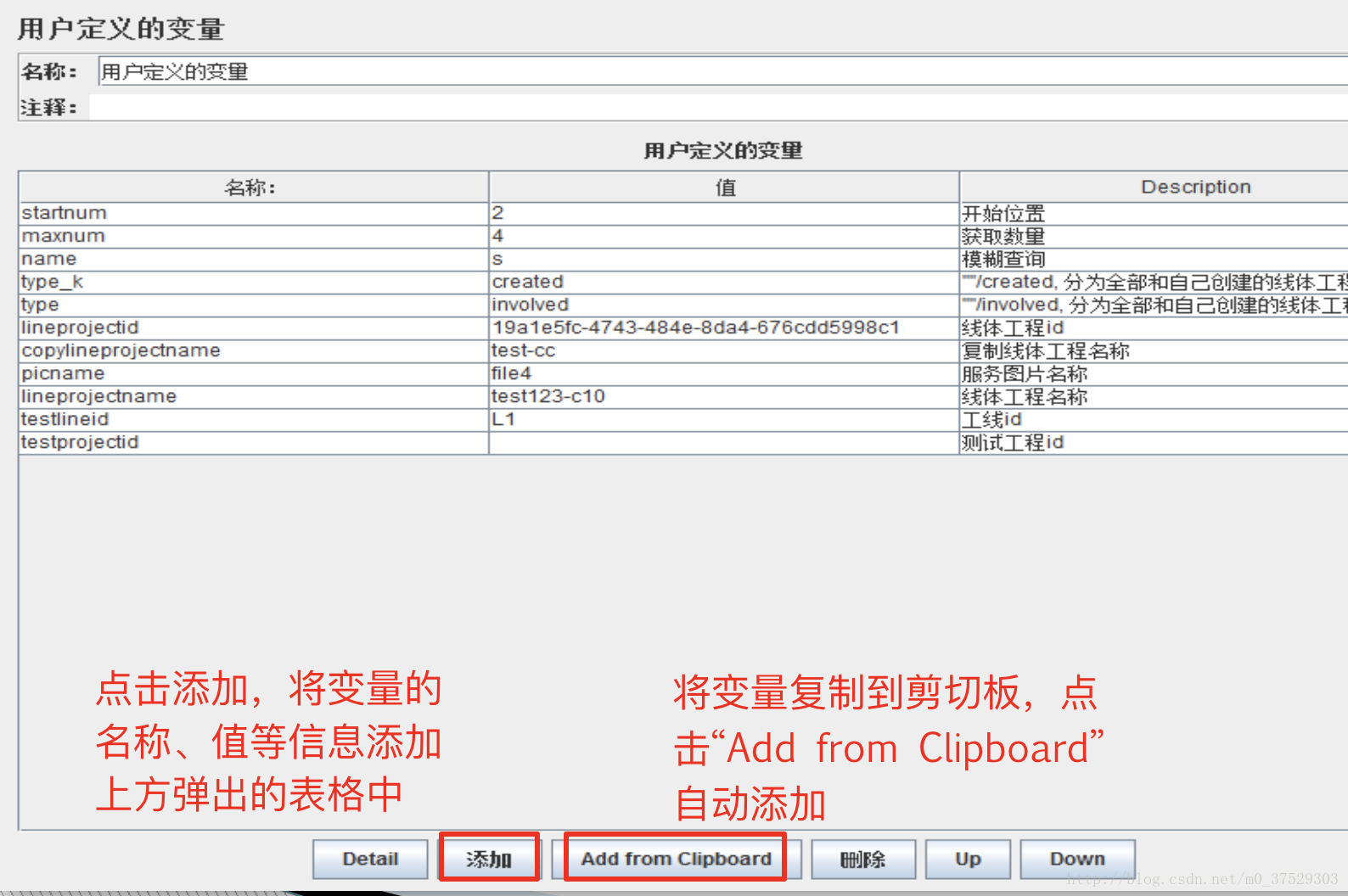Click description 开始位置
This screenshot has height=896, width=1348.
[1154, 213]
